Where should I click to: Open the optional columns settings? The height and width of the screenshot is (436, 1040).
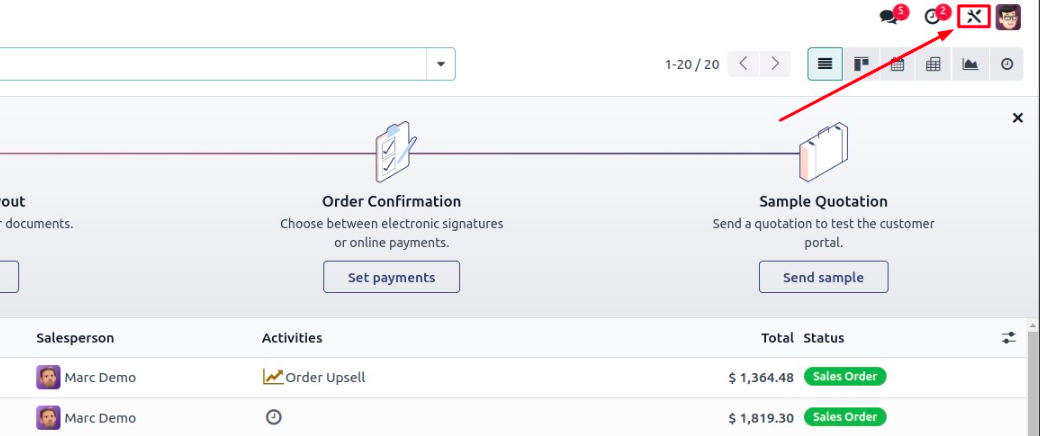point(1008,338)
